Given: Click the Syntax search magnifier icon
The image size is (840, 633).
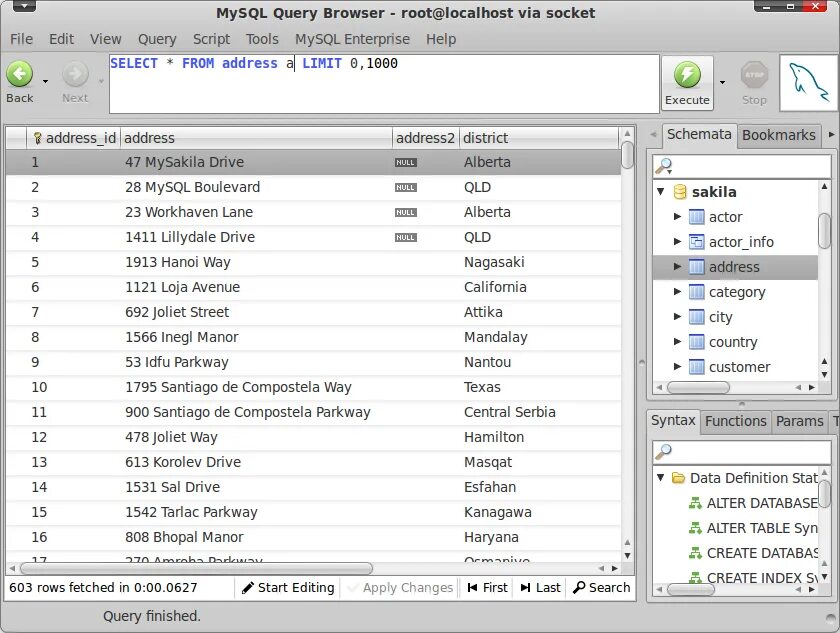Looking at the screenshot, I should click(x=664, y=452).
